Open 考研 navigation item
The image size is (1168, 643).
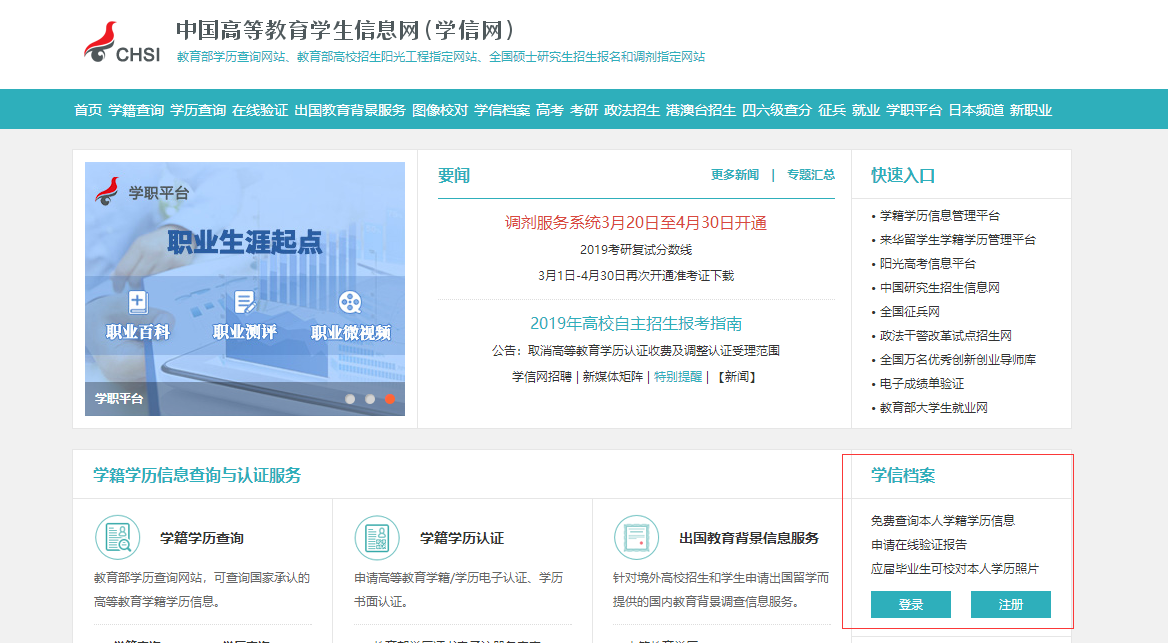point(583,110)
